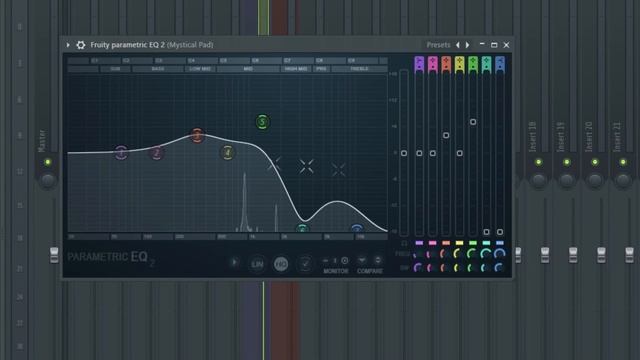Toggle the Insert 20 enable LED in mixer
The width and height of the screenshot is (640, 360).
[x=595, y=162]
